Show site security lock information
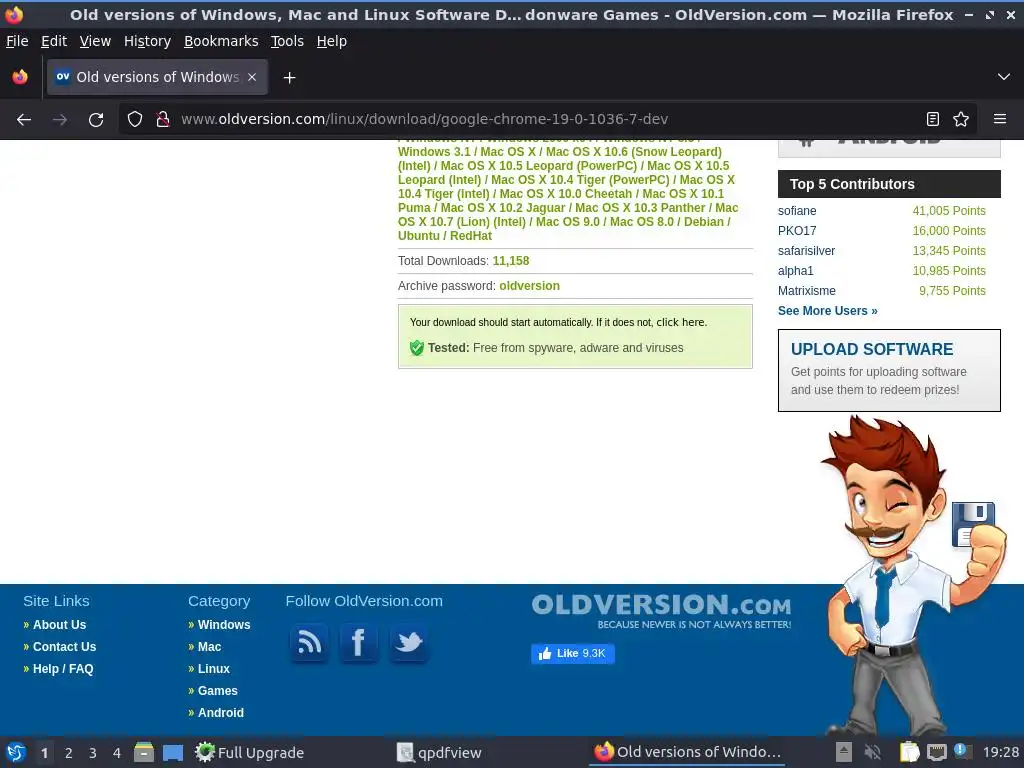Image resolution: width=1024 pixels, height=768 pixels. (163, 120)
